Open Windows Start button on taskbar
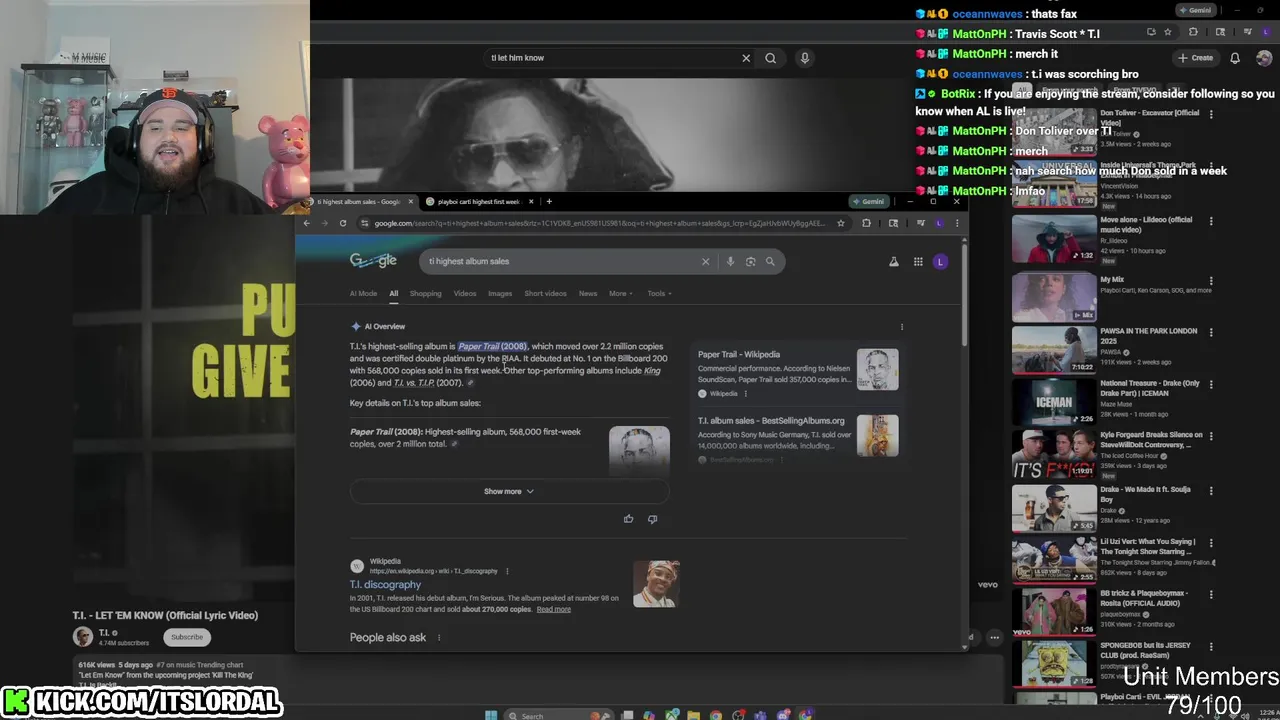 [491, 715]
